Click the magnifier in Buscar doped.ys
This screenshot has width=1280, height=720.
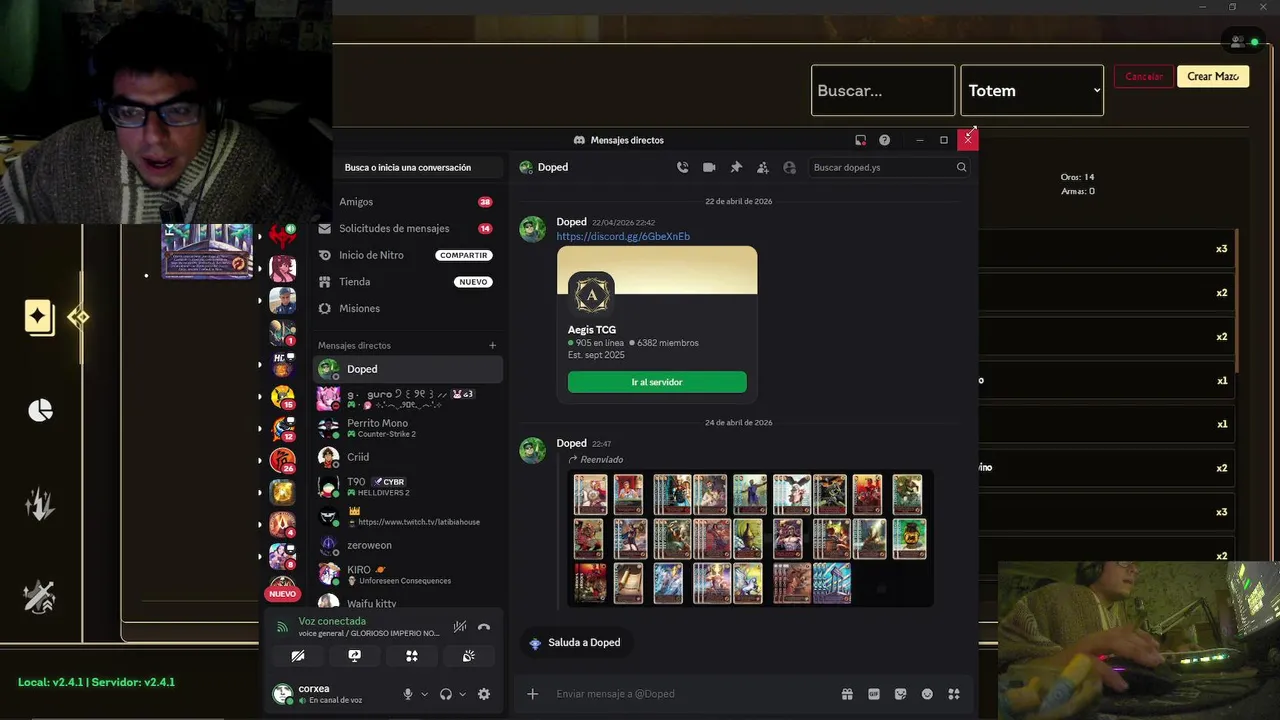(961, 167)
